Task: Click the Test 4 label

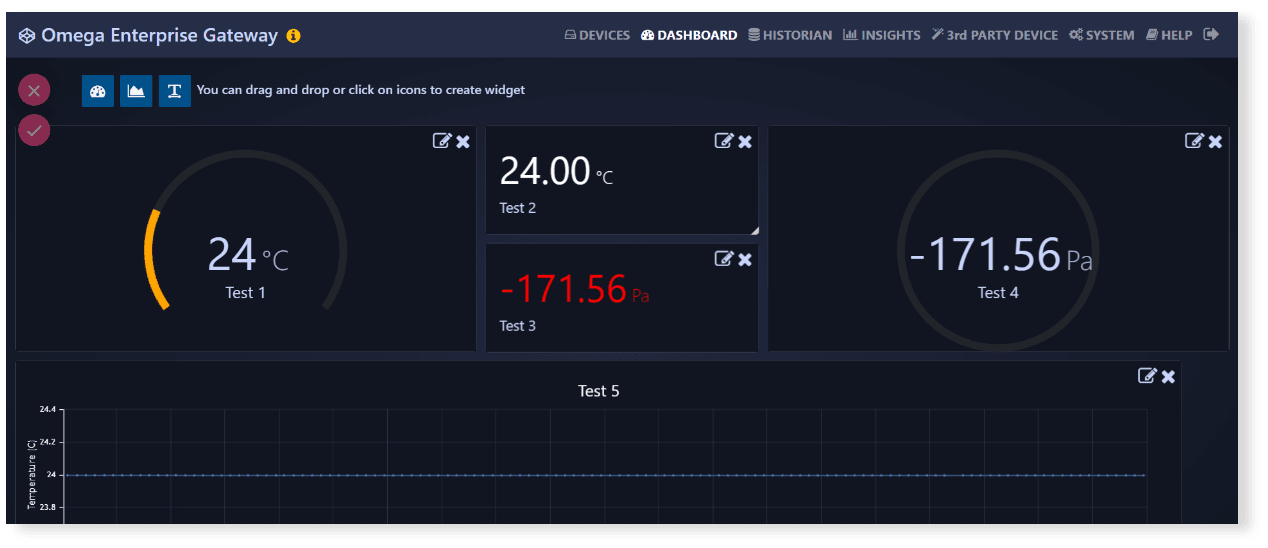Action: pos(998,293)
